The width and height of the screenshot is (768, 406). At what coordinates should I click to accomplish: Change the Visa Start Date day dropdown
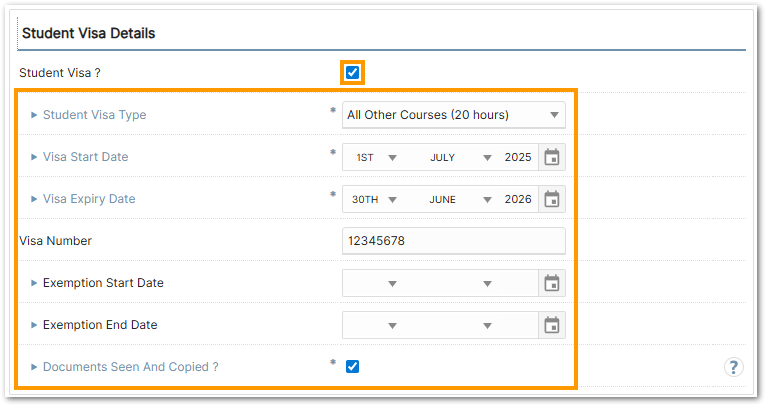pyautogui.click(x=374, y=157)
